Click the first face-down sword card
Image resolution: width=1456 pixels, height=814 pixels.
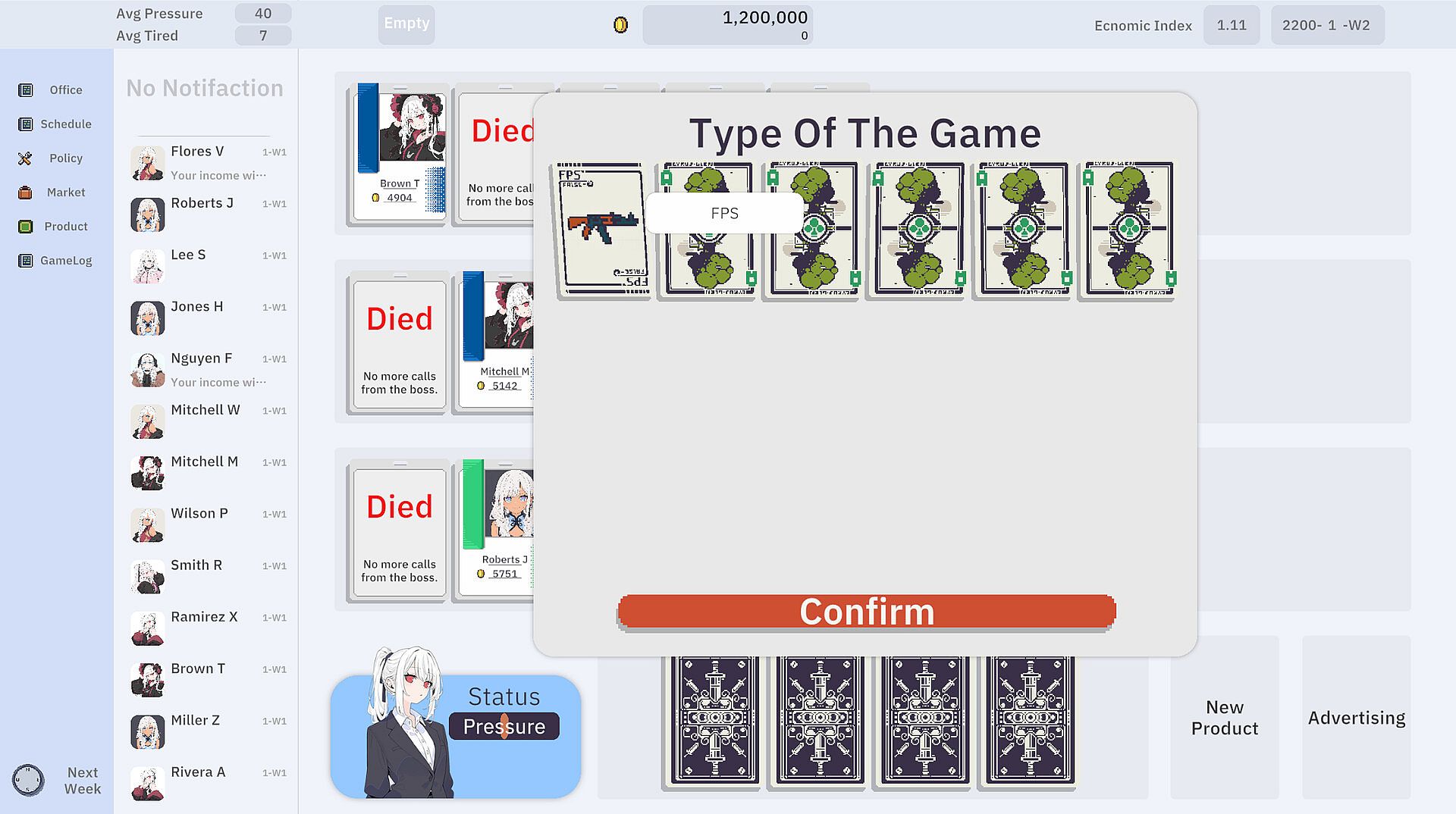714,722
